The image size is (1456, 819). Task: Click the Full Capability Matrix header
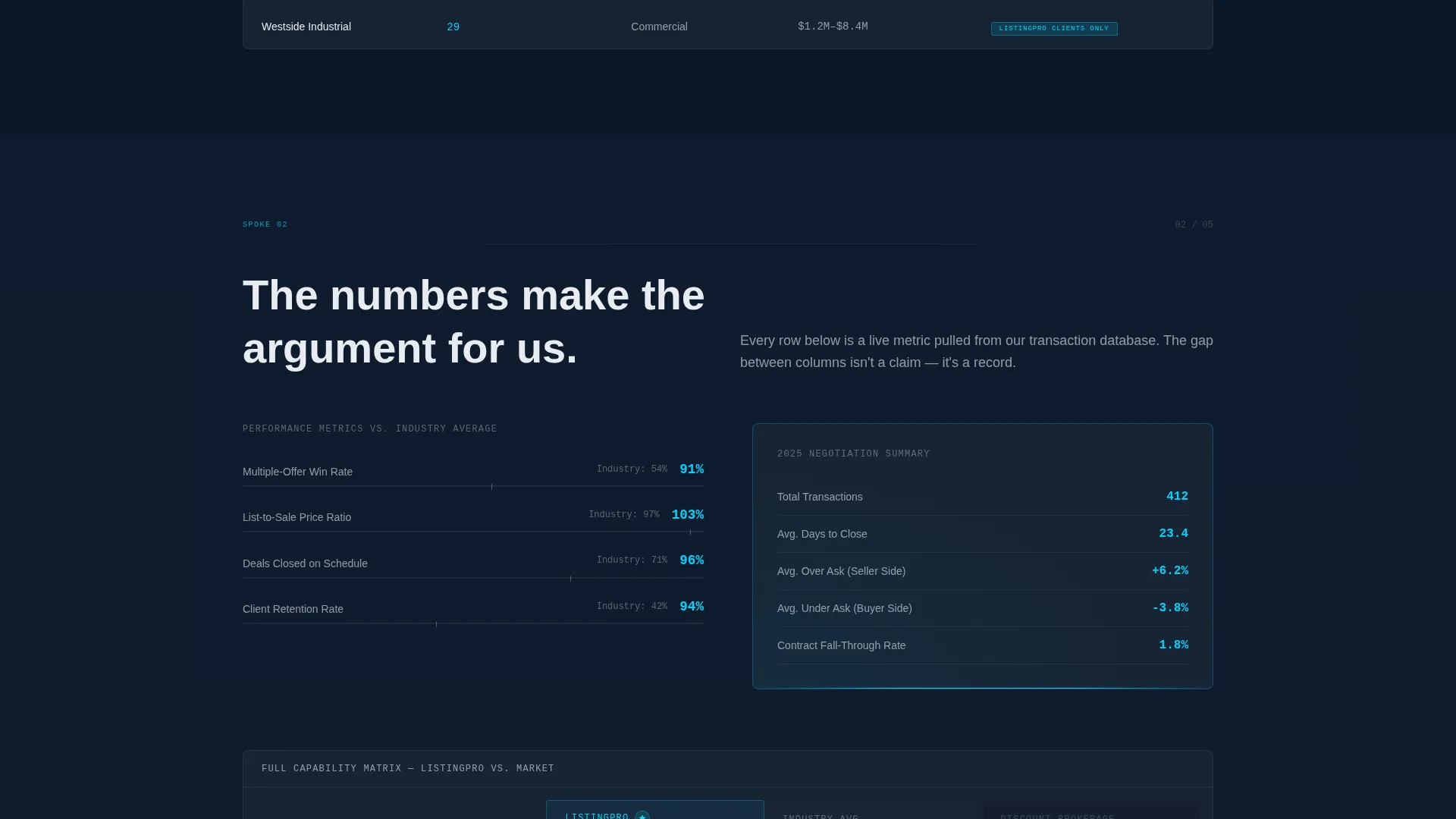click(x=408, y=769)
